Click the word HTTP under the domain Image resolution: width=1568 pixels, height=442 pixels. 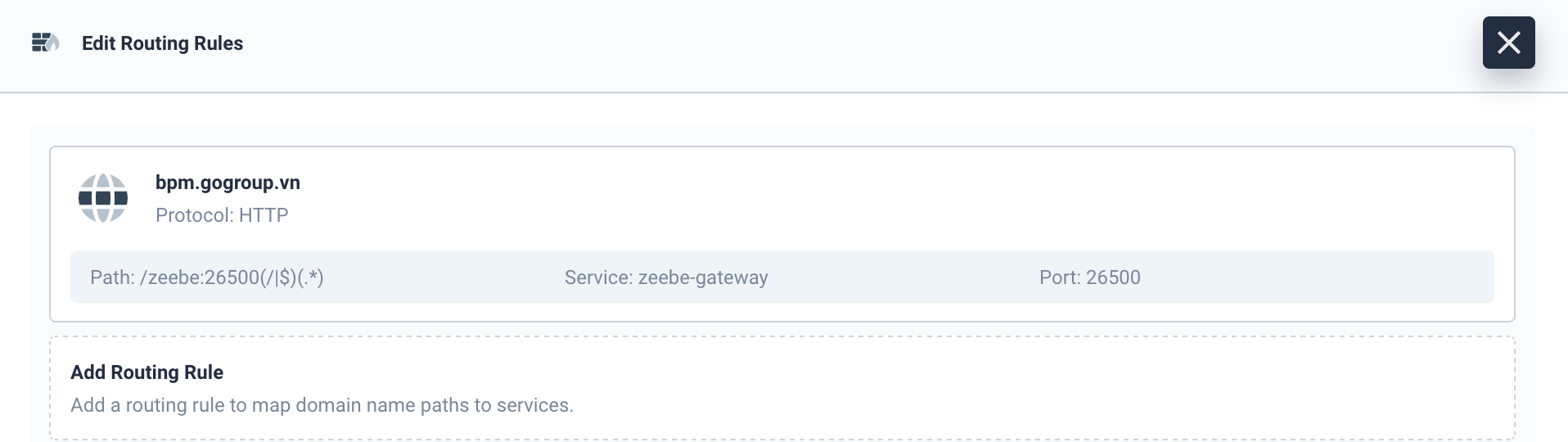(264, 215)
